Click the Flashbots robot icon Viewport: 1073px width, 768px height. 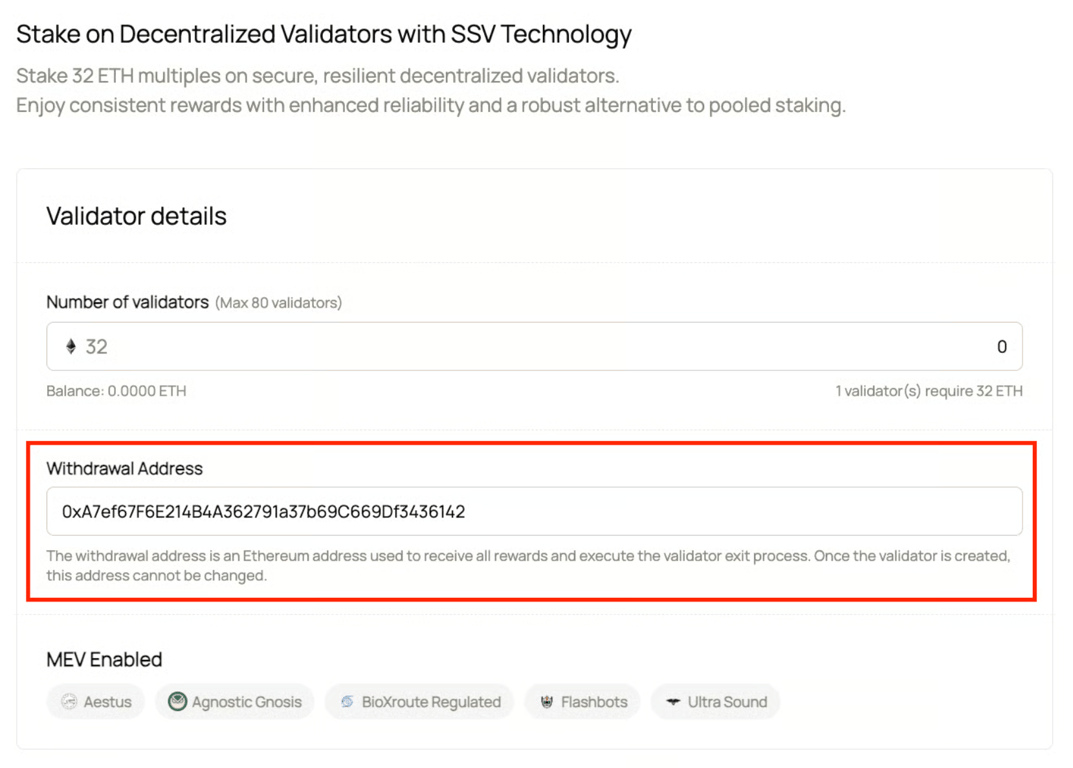(546, 702)
